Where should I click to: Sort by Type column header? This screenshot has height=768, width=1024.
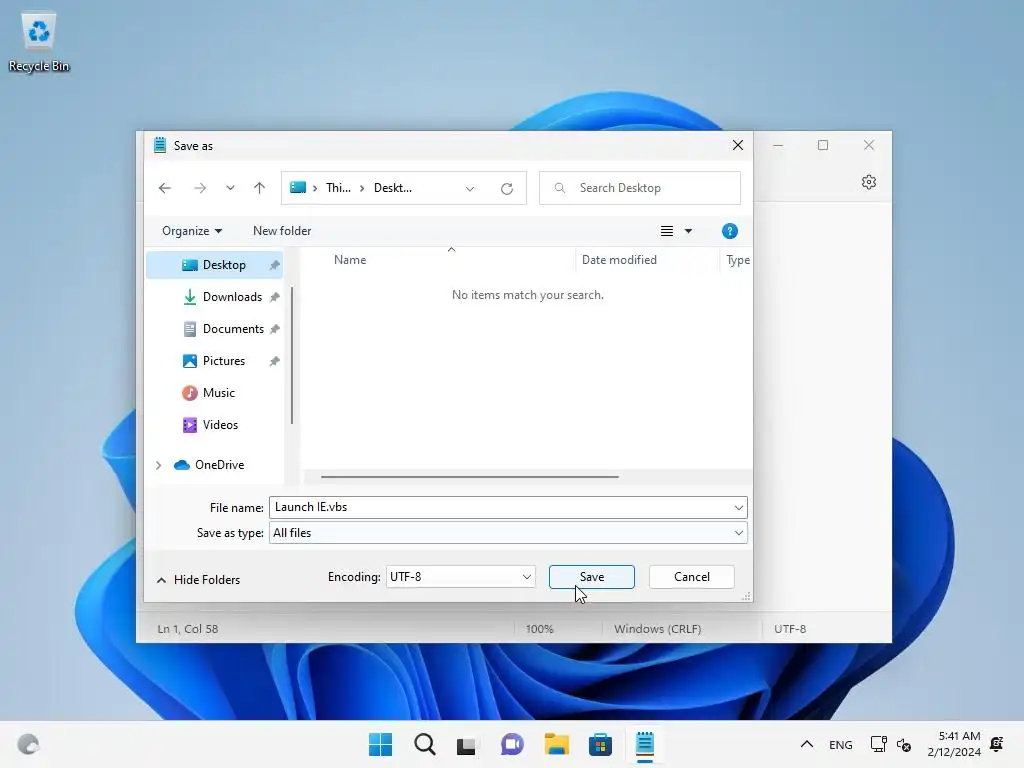click(x=737, y=260)
